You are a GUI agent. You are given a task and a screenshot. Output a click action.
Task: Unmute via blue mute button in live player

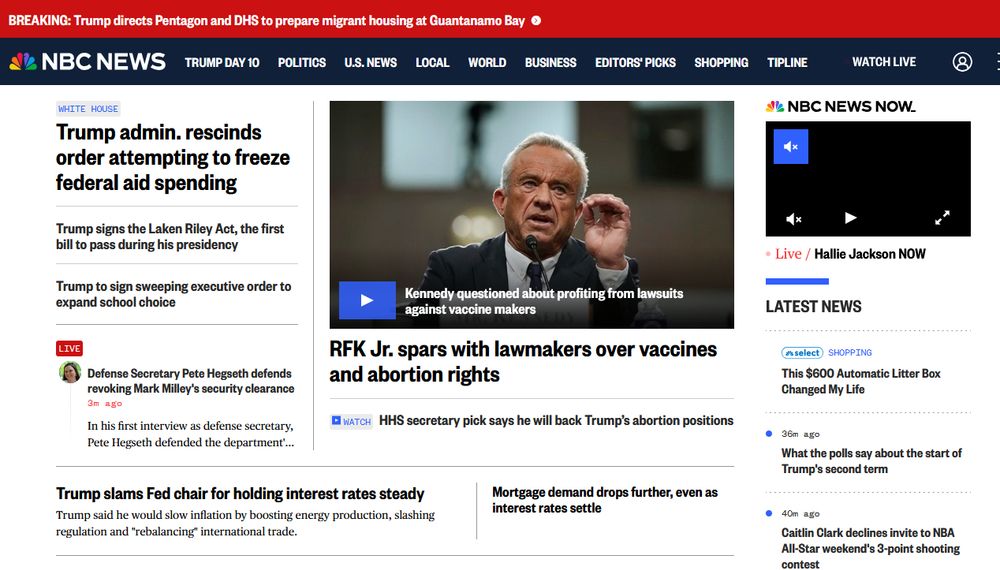point(791,147)
